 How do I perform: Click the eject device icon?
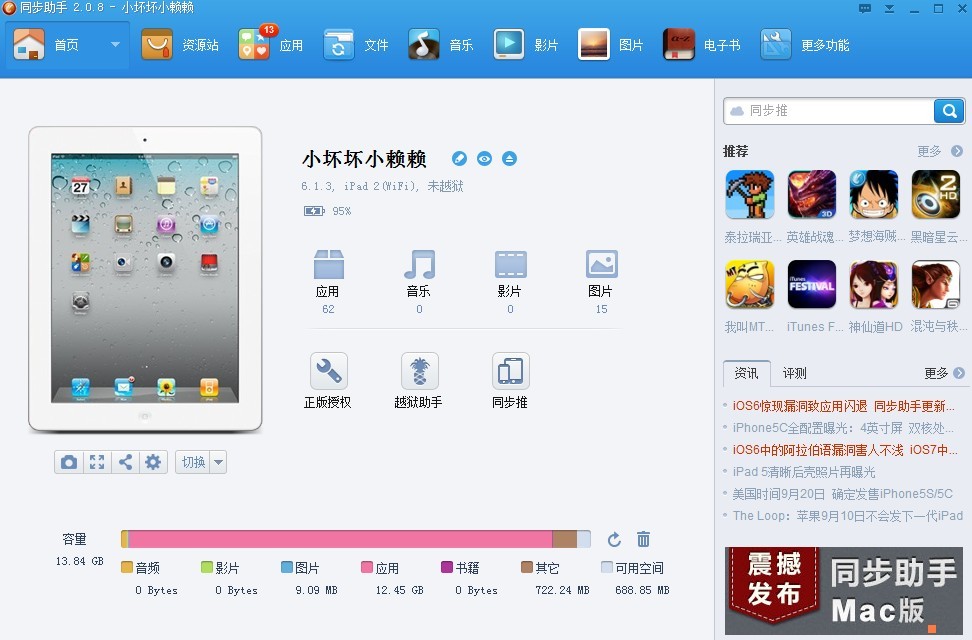(x=509, y=159)
